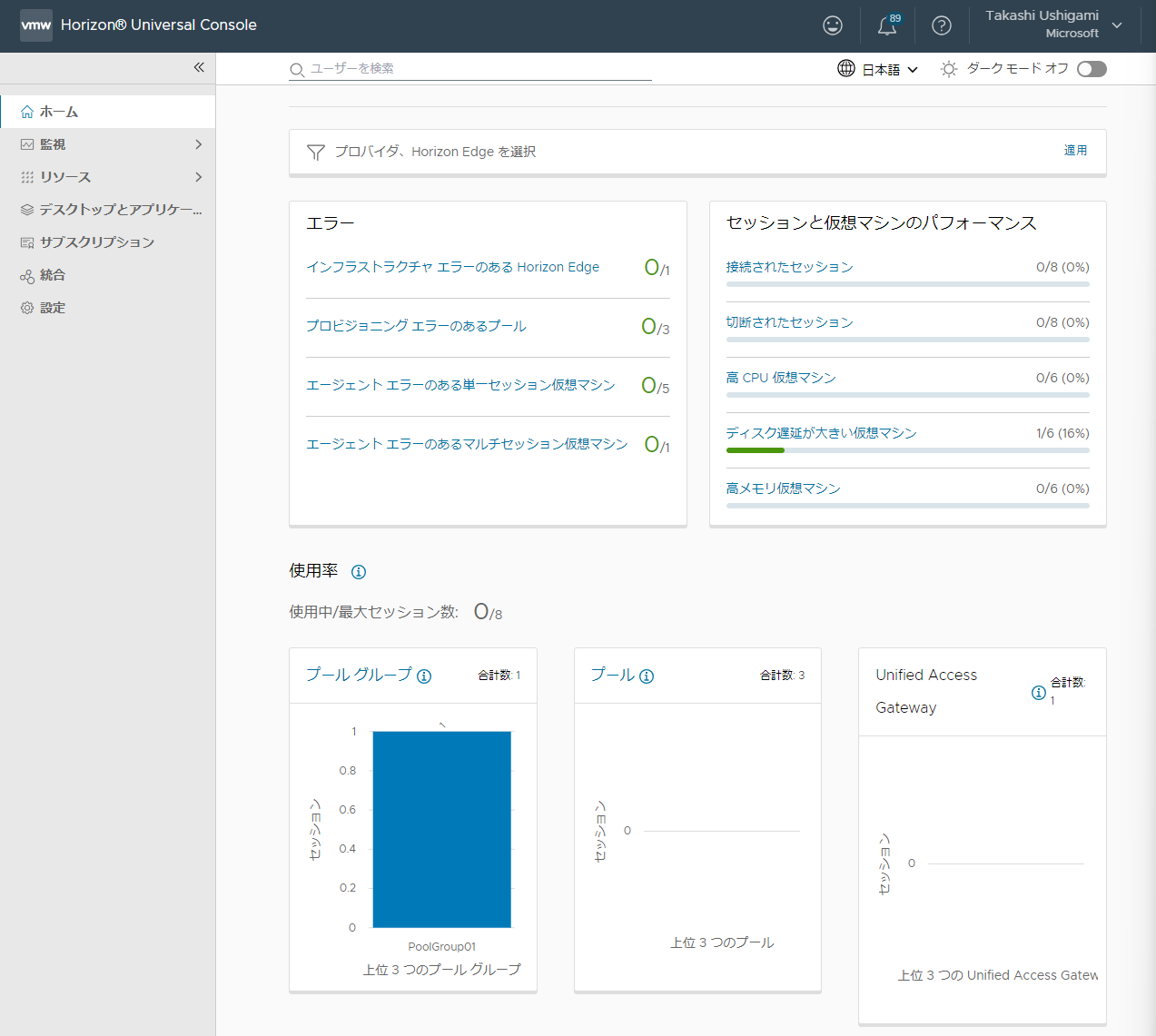This screenshot has height=1036, width=1156.
Task: Click the feedback smiley icon
Action: click(x=832, y=25)
